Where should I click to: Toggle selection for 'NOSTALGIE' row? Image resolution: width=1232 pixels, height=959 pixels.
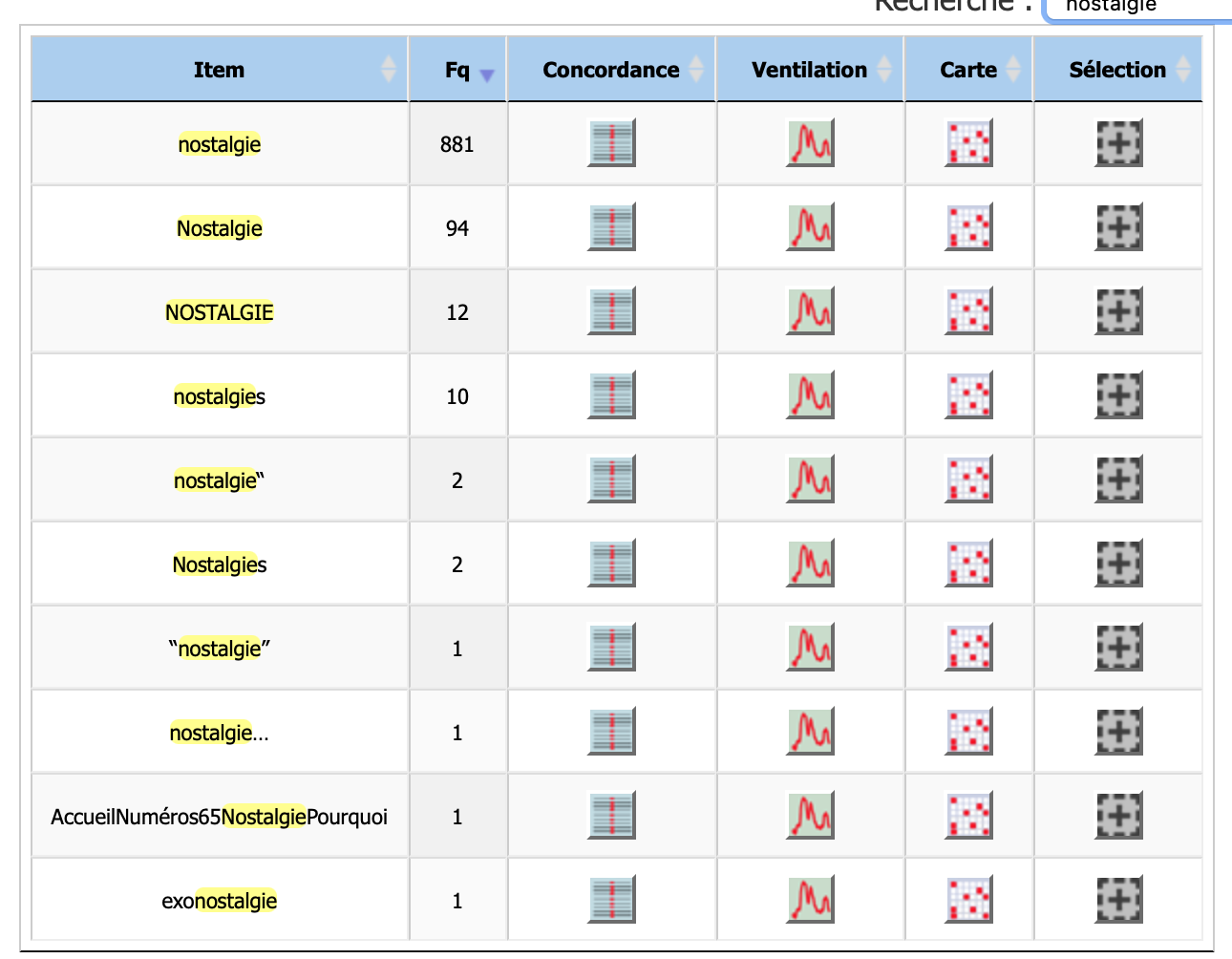pyautogui.click(x=1118, y=311)
